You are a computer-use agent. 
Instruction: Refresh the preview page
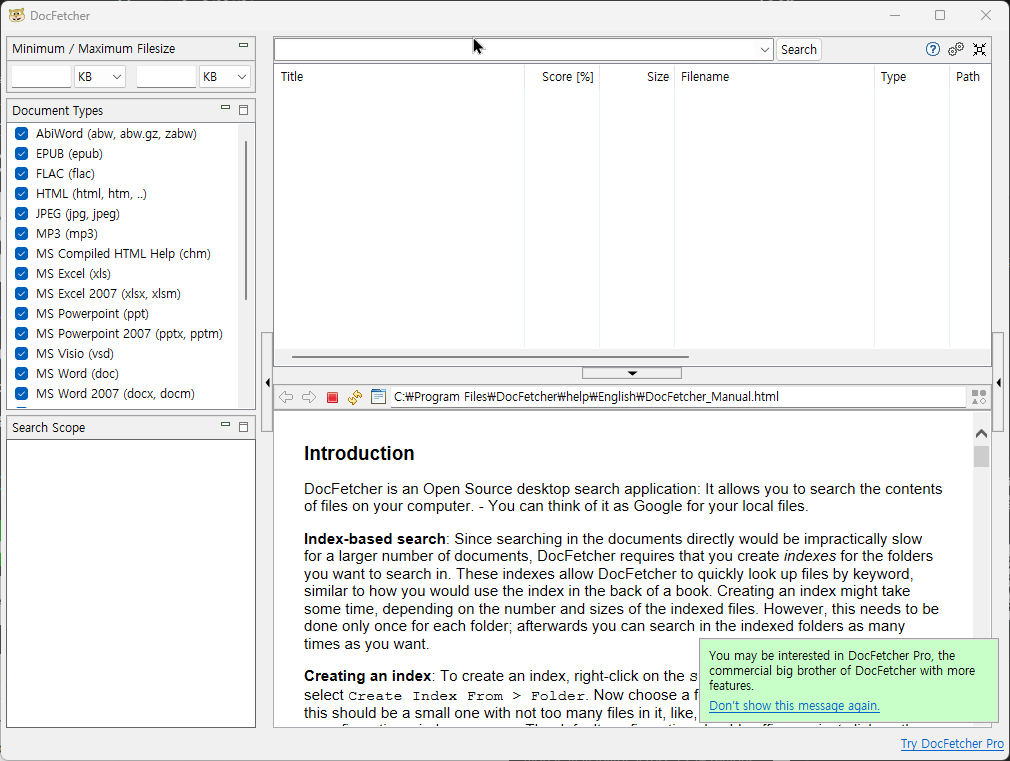click(355, 397)
